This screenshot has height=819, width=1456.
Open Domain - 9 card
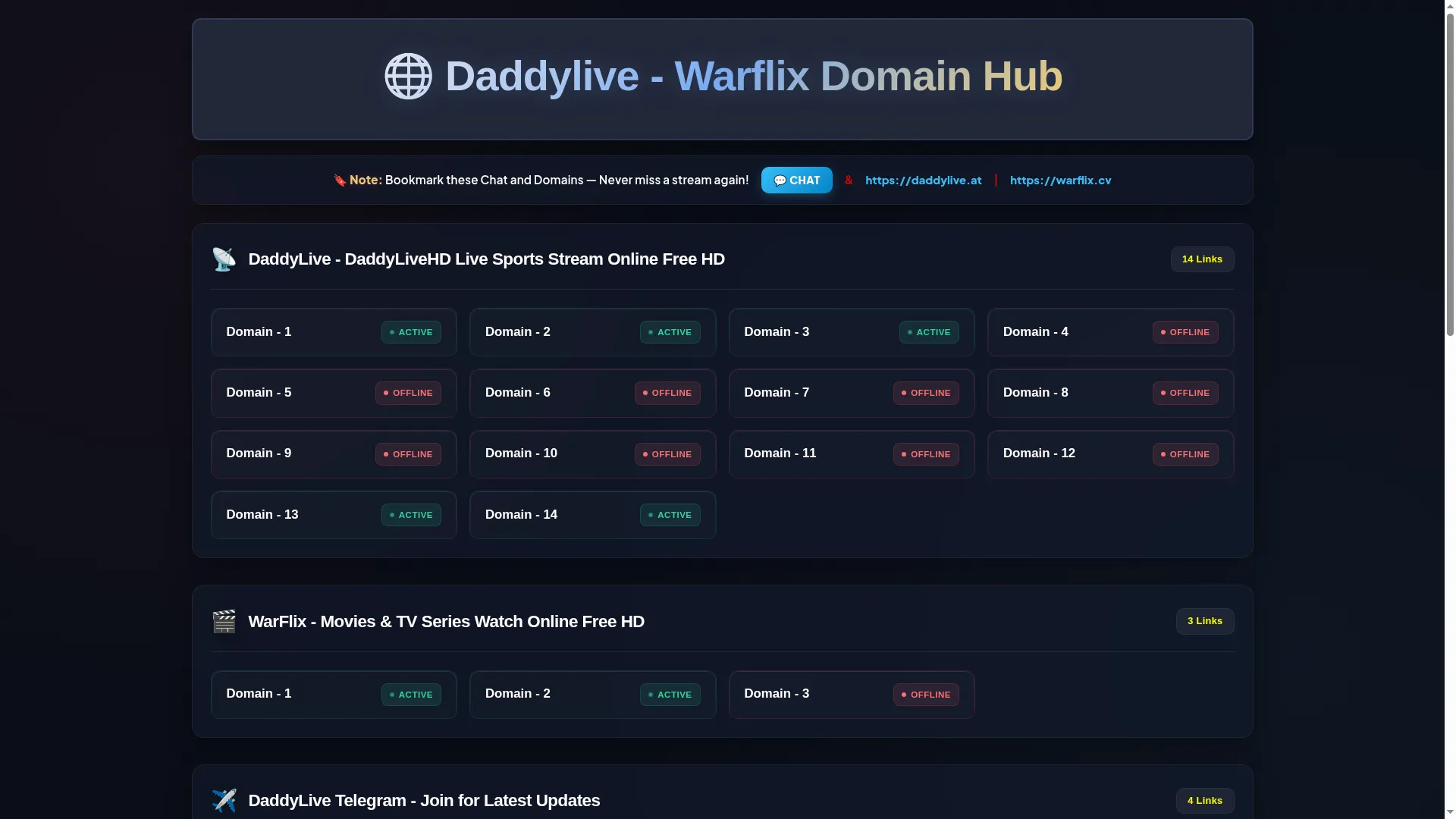[334, 454]
